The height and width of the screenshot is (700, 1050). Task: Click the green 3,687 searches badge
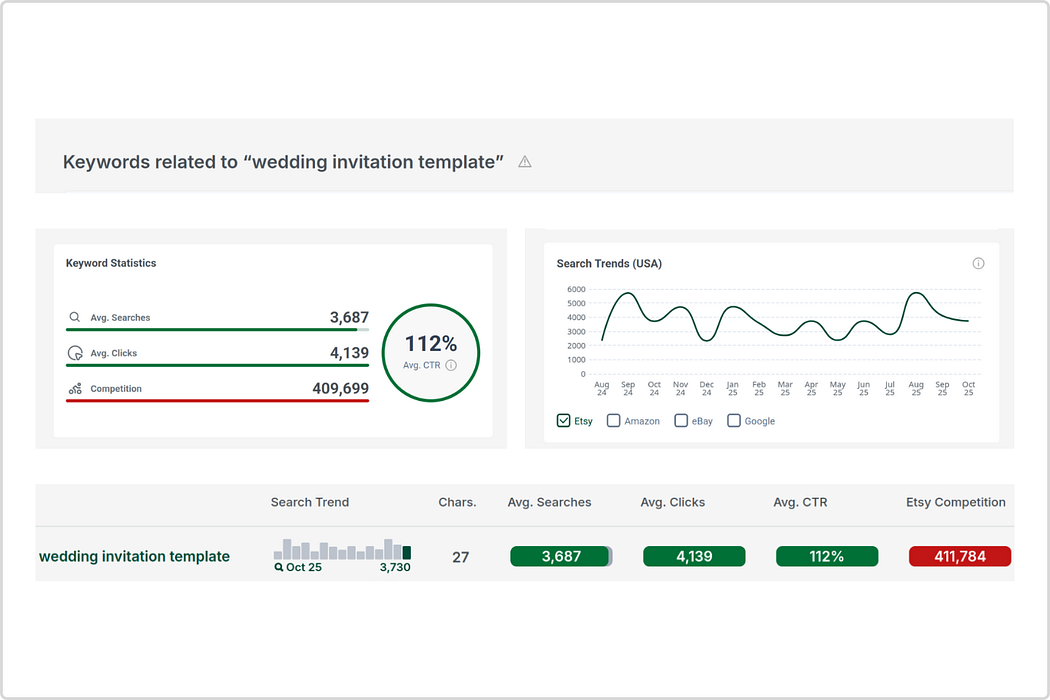[x=561, y=557]
